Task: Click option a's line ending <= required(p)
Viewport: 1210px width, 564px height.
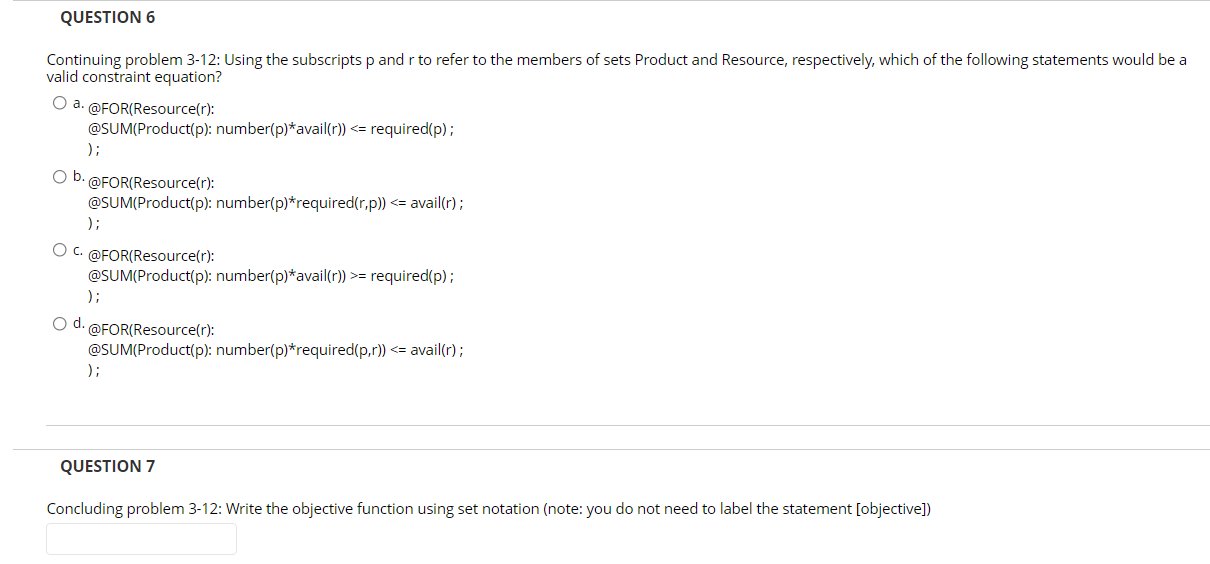Action: pyautogui.click(x=273, y=129)
